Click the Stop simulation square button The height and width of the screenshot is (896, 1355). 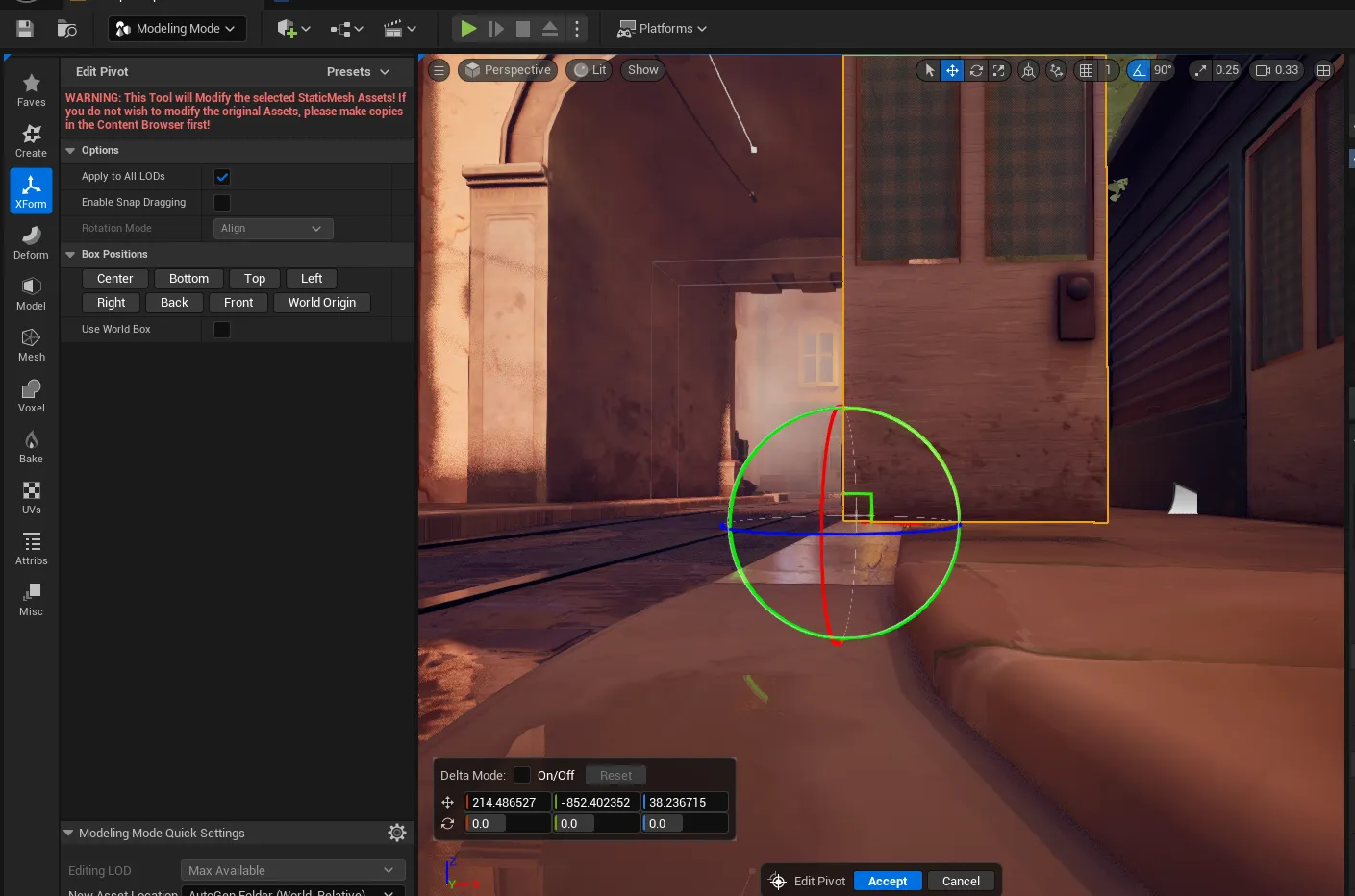coord(523,29)
